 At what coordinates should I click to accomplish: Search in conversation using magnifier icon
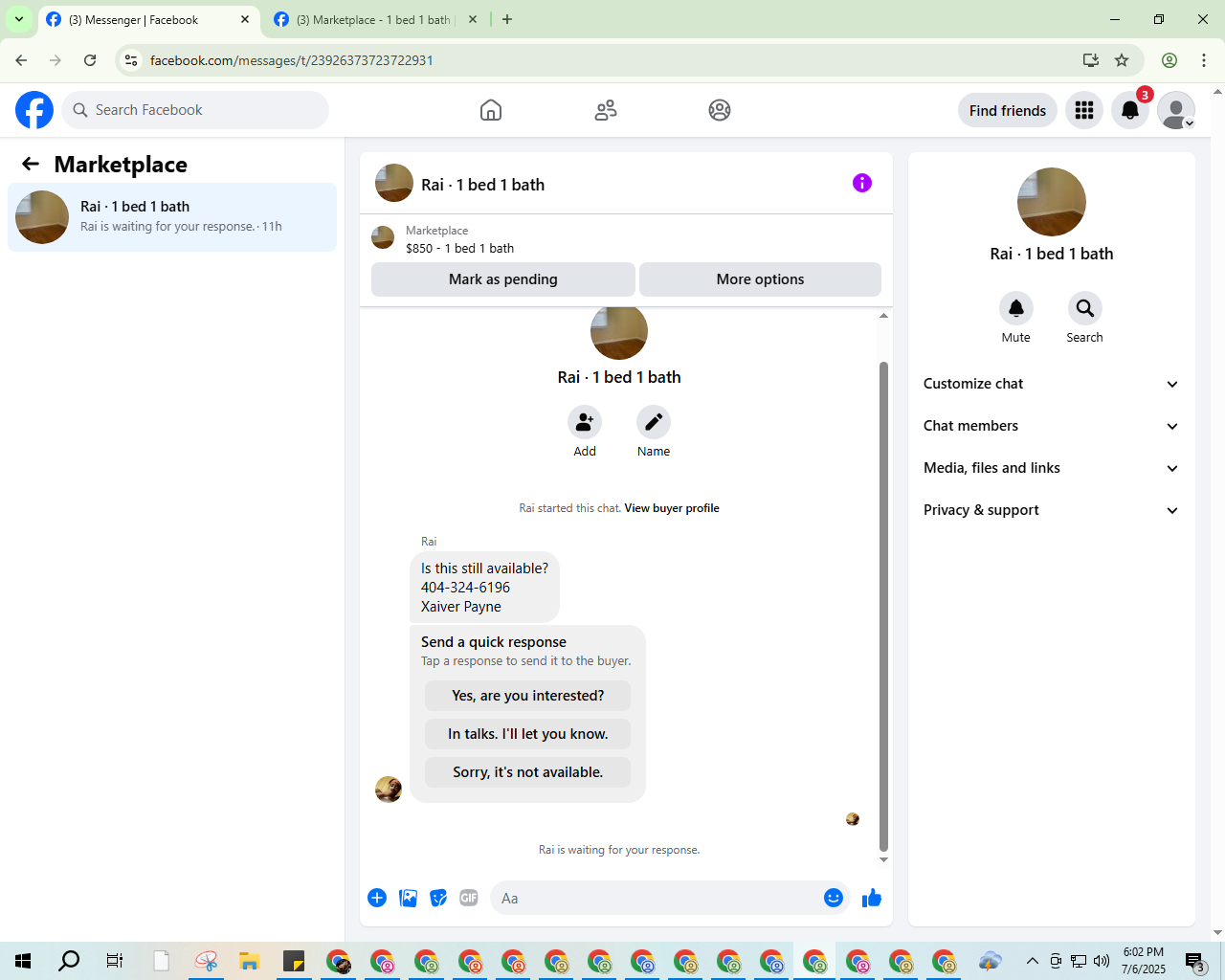point(1085,308)
